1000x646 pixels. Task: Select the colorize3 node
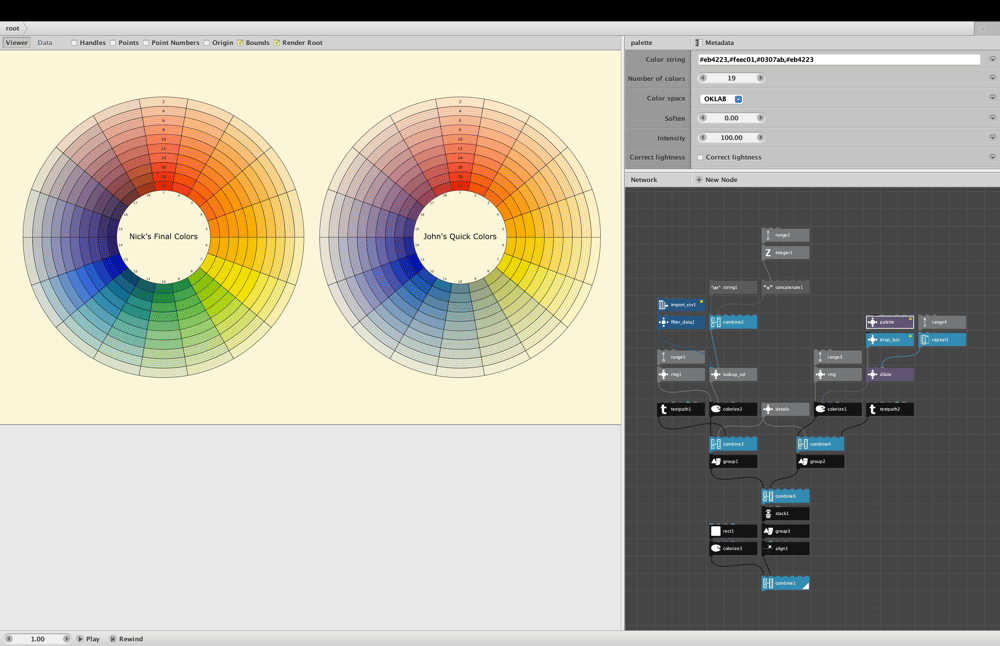tap(733, 548)
